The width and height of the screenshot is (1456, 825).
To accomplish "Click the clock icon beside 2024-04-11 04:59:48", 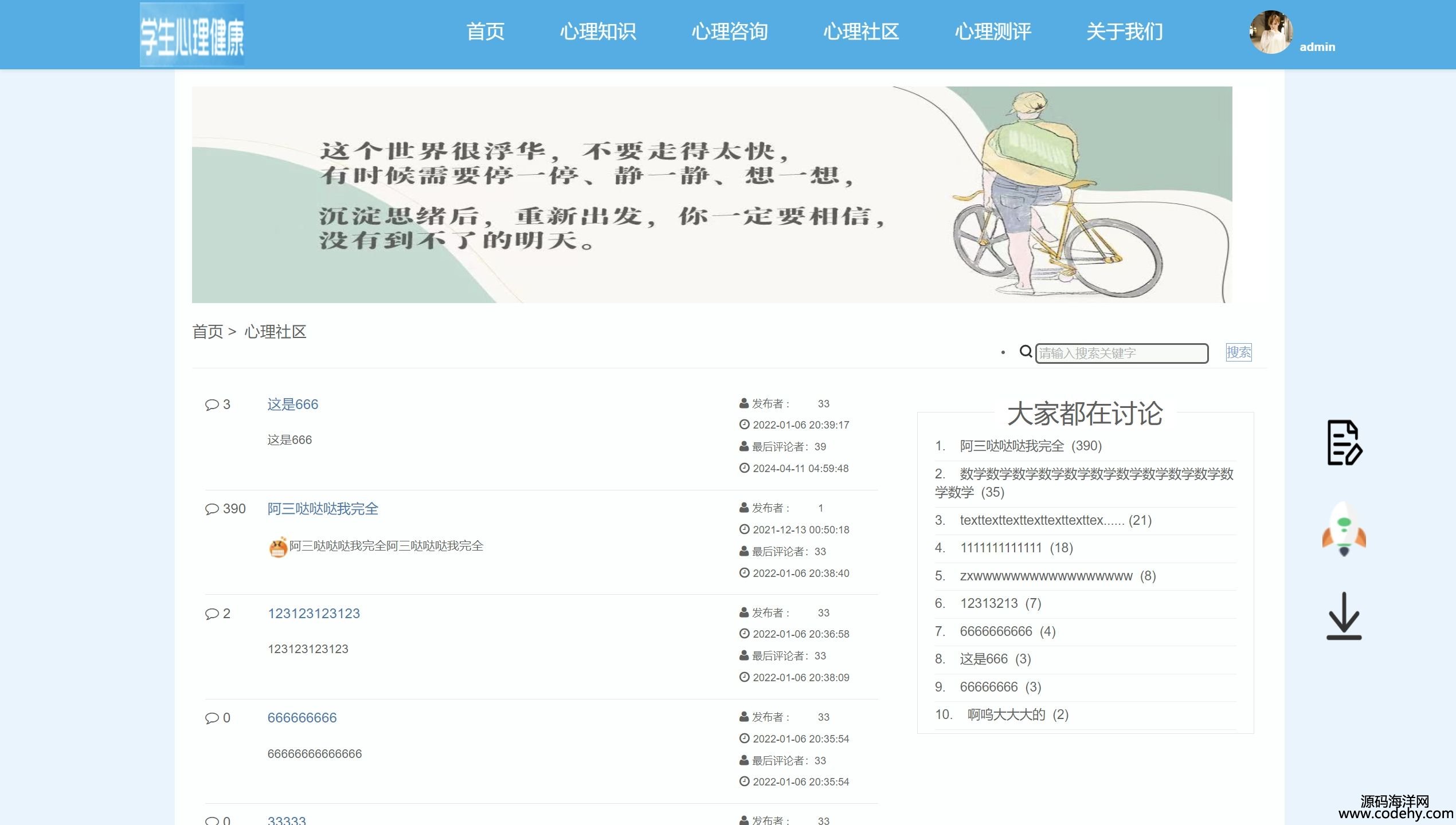I will [744, 468].
